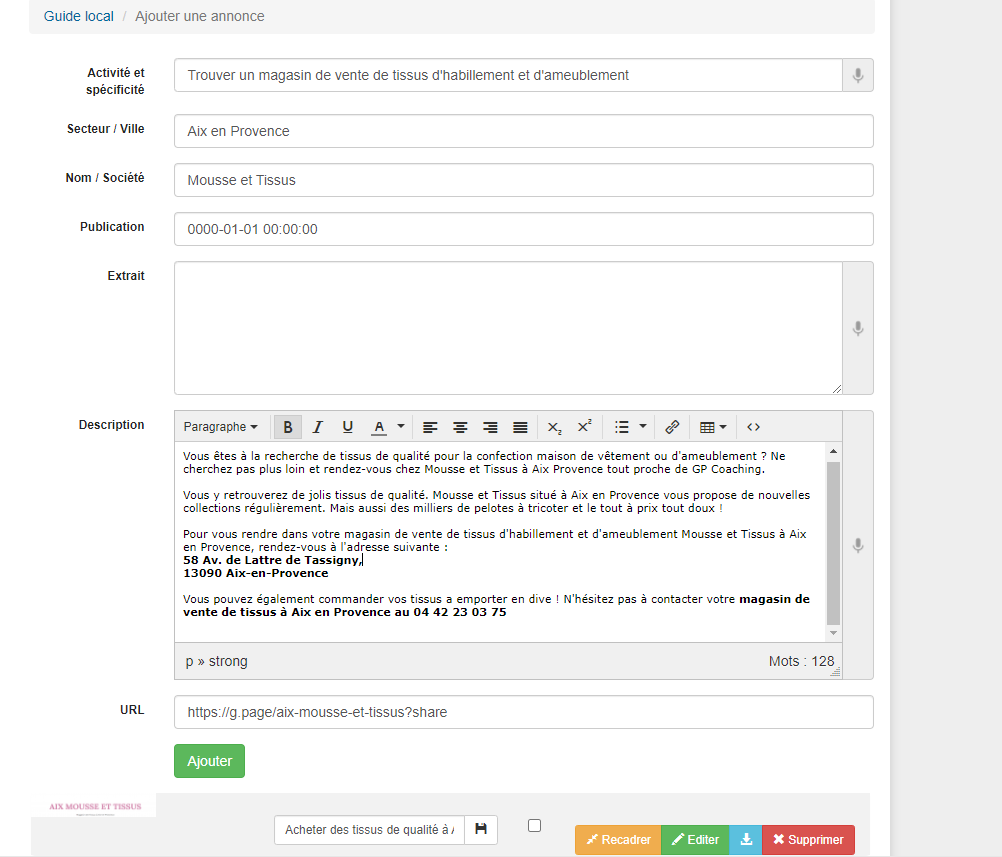This screenshot has height=857, width=1002.
Task: Open the Paragraphe style dropdown
Action: pyautogui.click(x=220, y=427)
